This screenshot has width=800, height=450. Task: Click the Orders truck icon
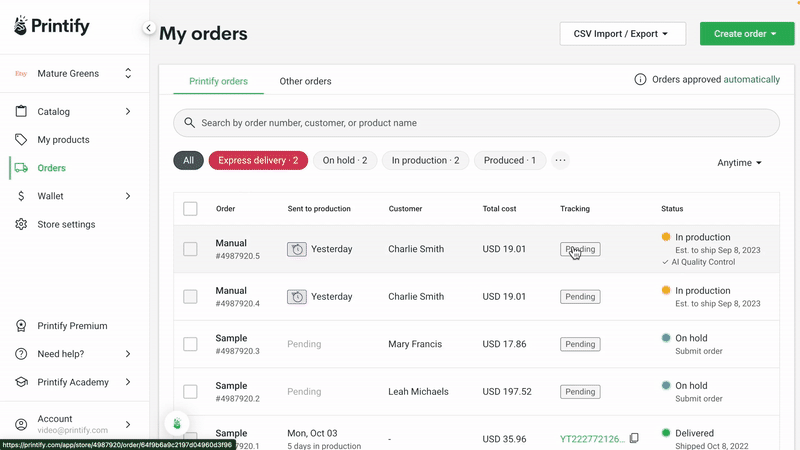point(21,168)
